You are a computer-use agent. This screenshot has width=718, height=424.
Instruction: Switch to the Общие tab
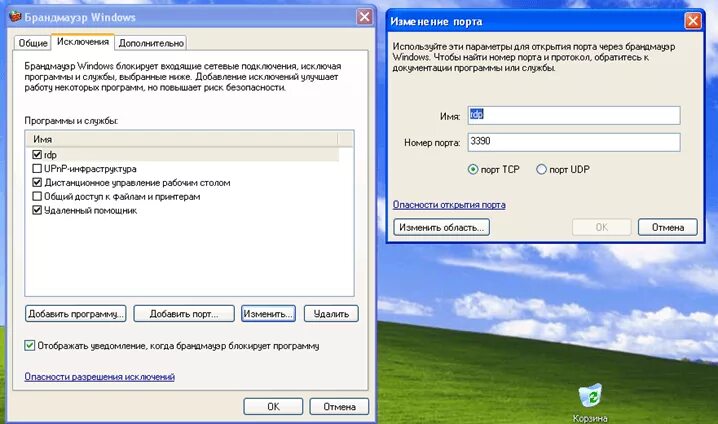[33, 43]
